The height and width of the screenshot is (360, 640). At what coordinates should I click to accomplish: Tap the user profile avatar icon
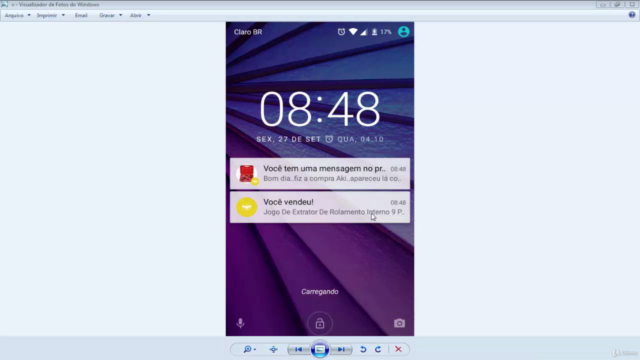pyautogui.click(x=404, y=31)
